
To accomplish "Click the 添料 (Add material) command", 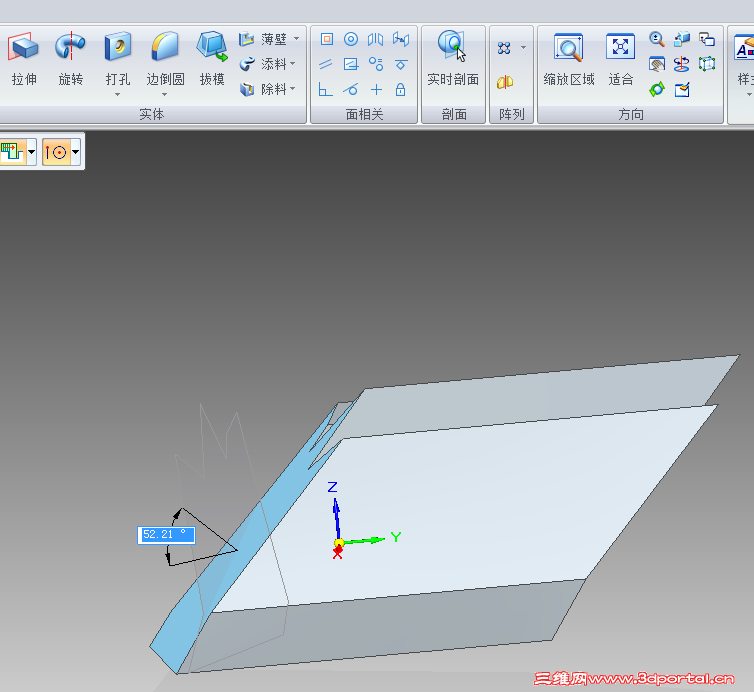I will (264, 64).
